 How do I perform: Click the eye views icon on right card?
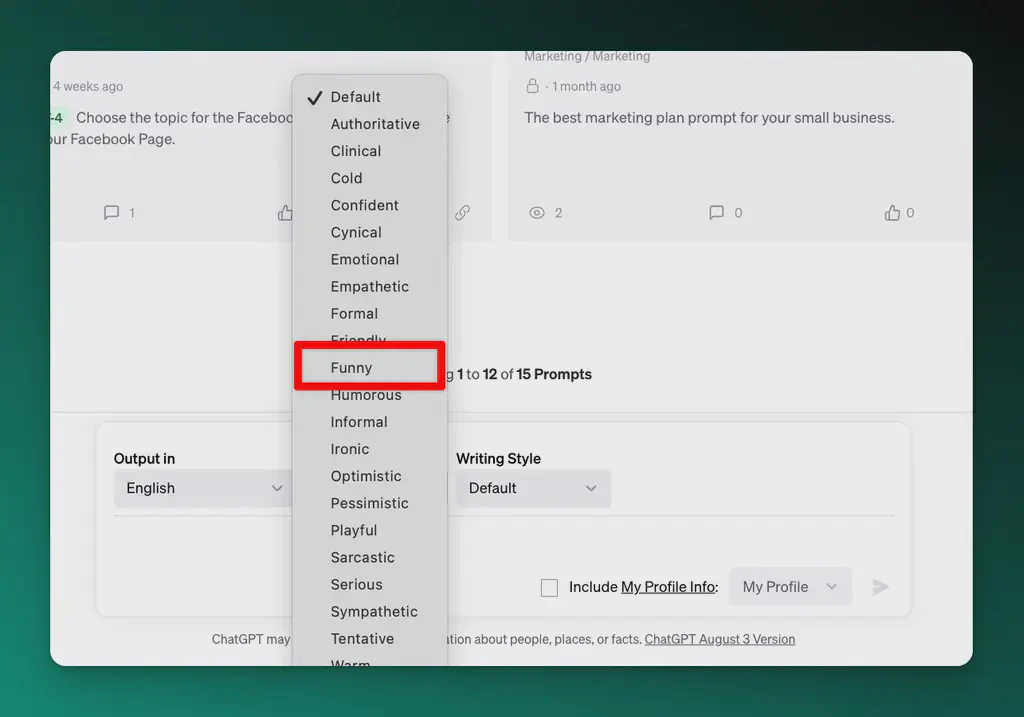537,213
